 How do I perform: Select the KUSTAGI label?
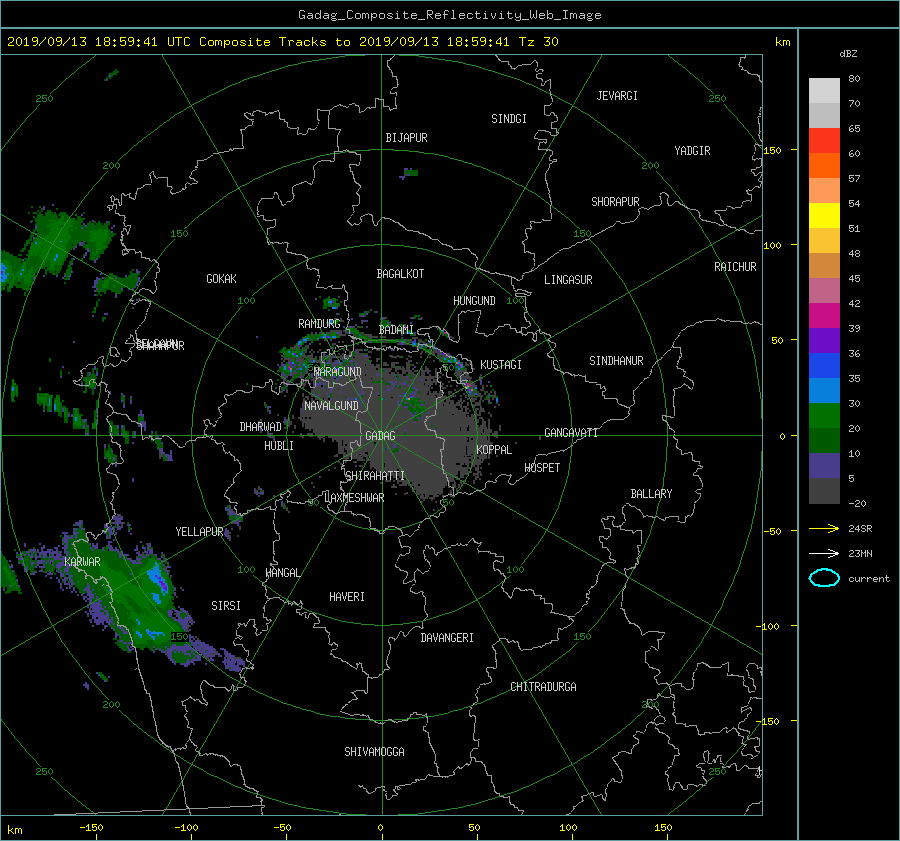point(501,365)
